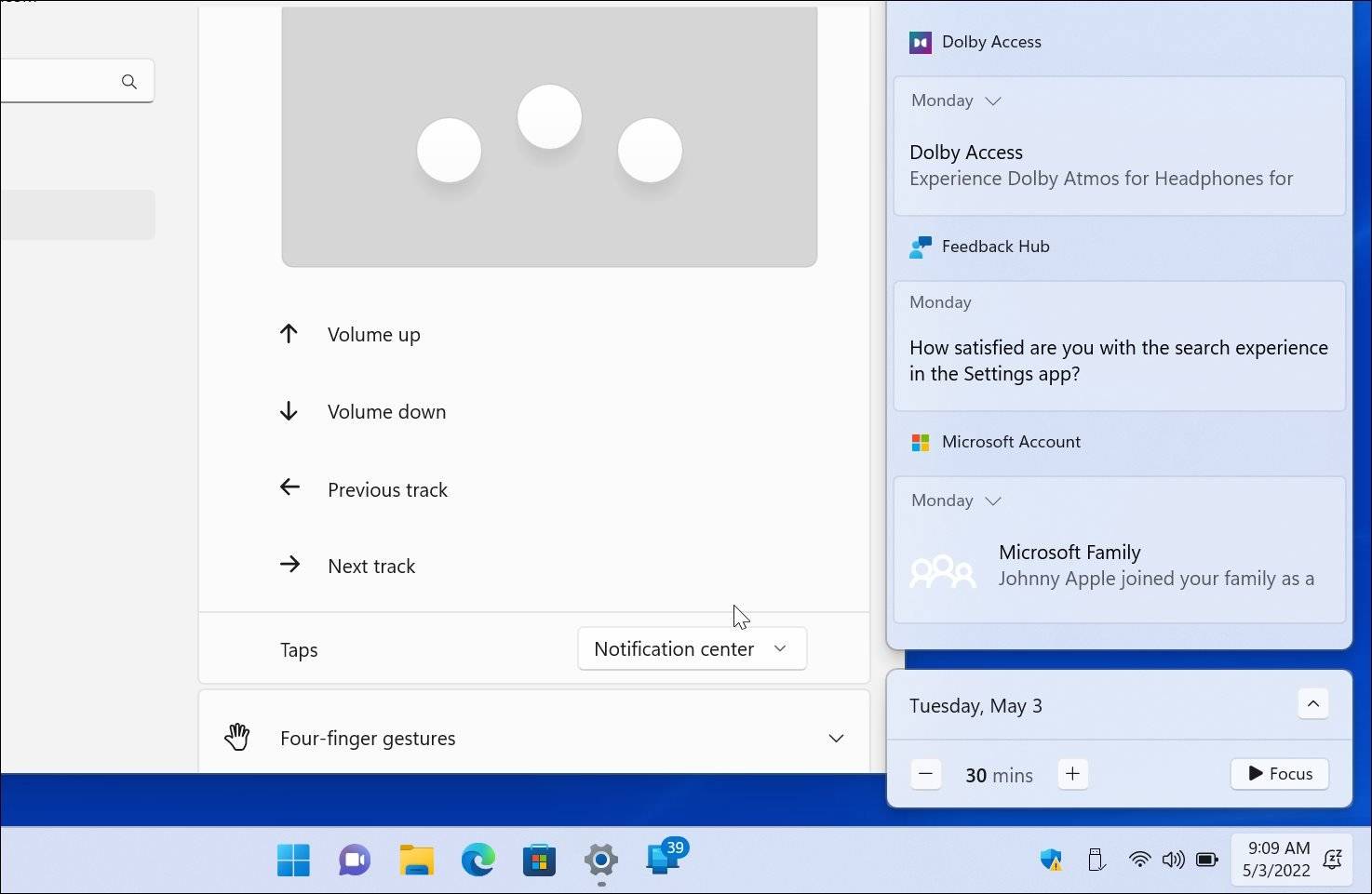Launch Microsoft Store from the taskbar
The width and height of the screenshot is (1372, 894).
(x=539, y=860)
